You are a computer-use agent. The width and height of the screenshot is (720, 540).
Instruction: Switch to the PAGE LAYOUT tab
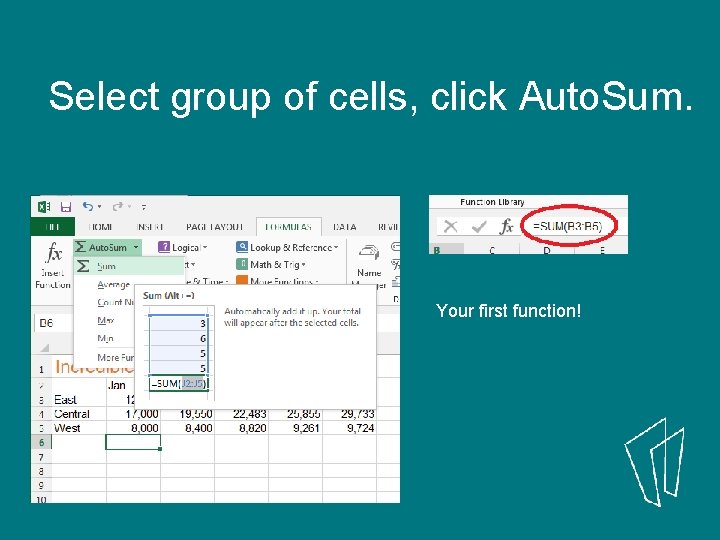(x=214, y=227)
